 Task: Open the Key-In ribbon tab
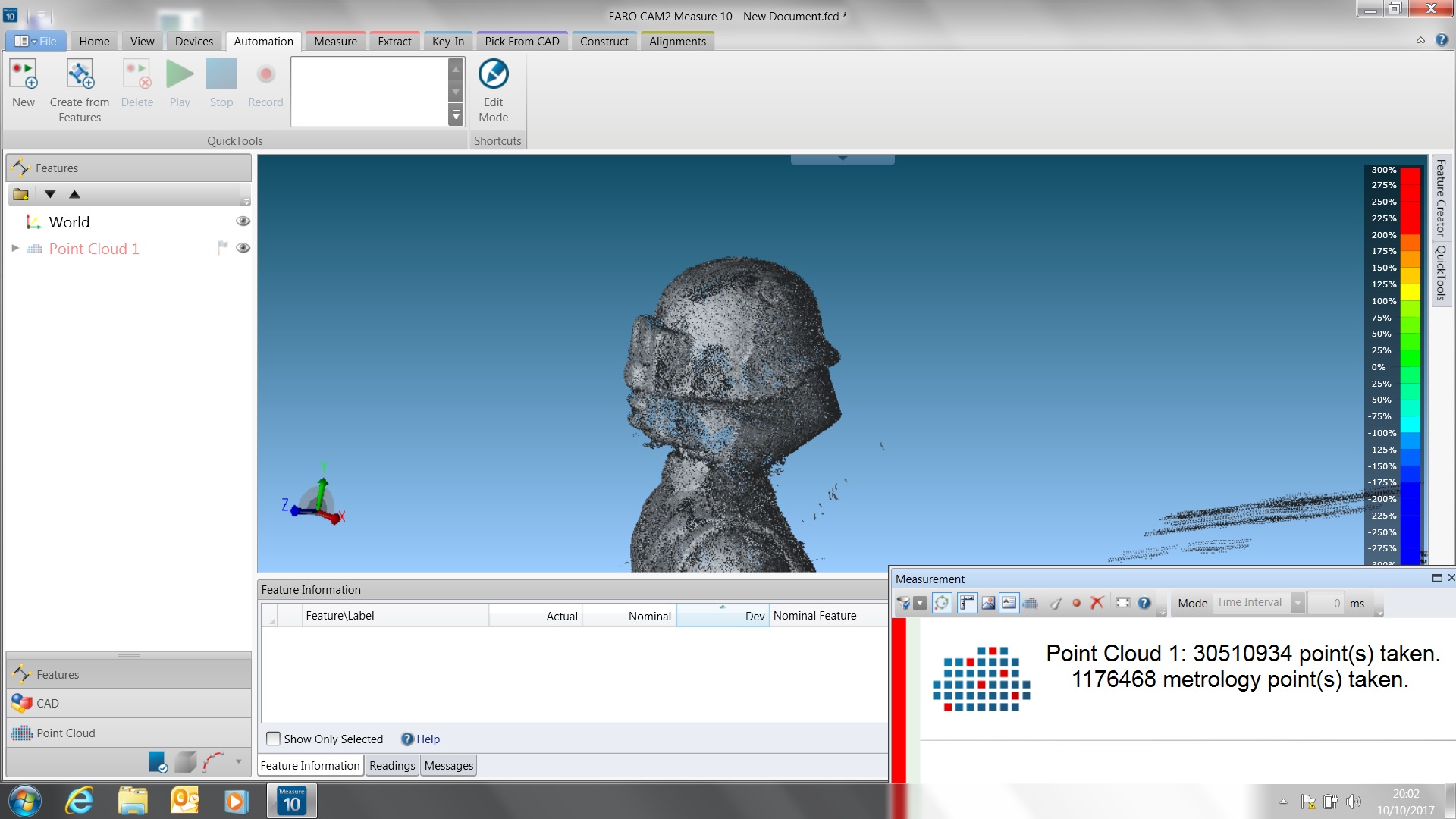(448, 42)
